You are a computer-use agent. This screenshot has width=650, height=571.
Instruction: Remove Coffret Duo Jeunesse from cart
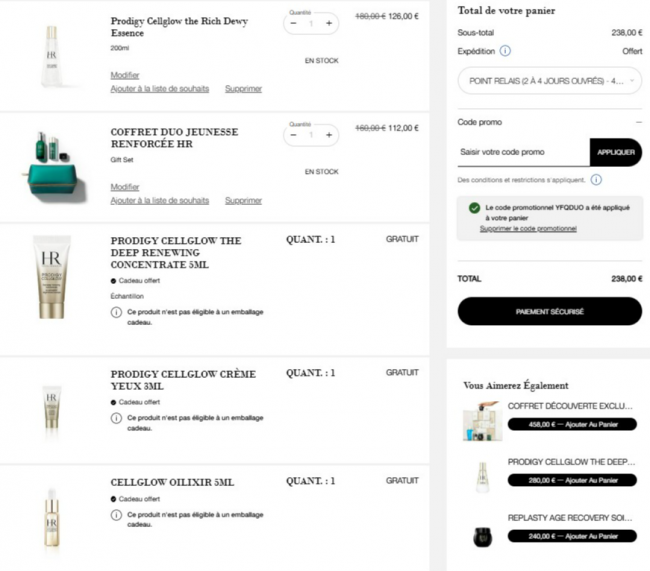click(243, 200)
